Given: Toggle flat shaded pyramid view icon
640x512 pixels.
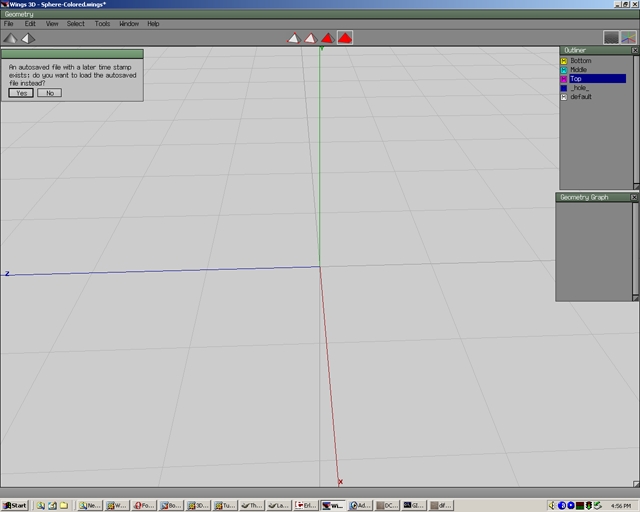Looking at the screenshot, I should pyautogui.click(x=10, y=38).
